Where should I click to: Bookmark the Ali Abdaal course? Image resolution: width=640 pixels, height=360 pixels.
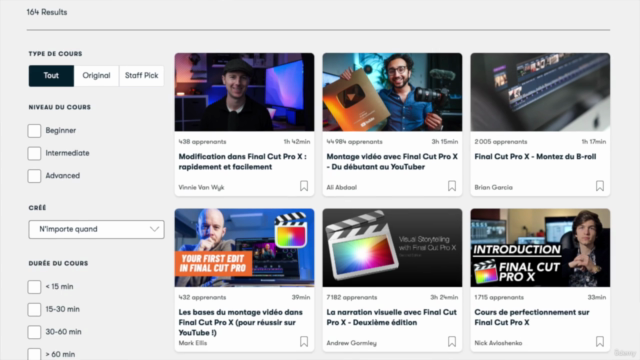(x=451, y=186)
